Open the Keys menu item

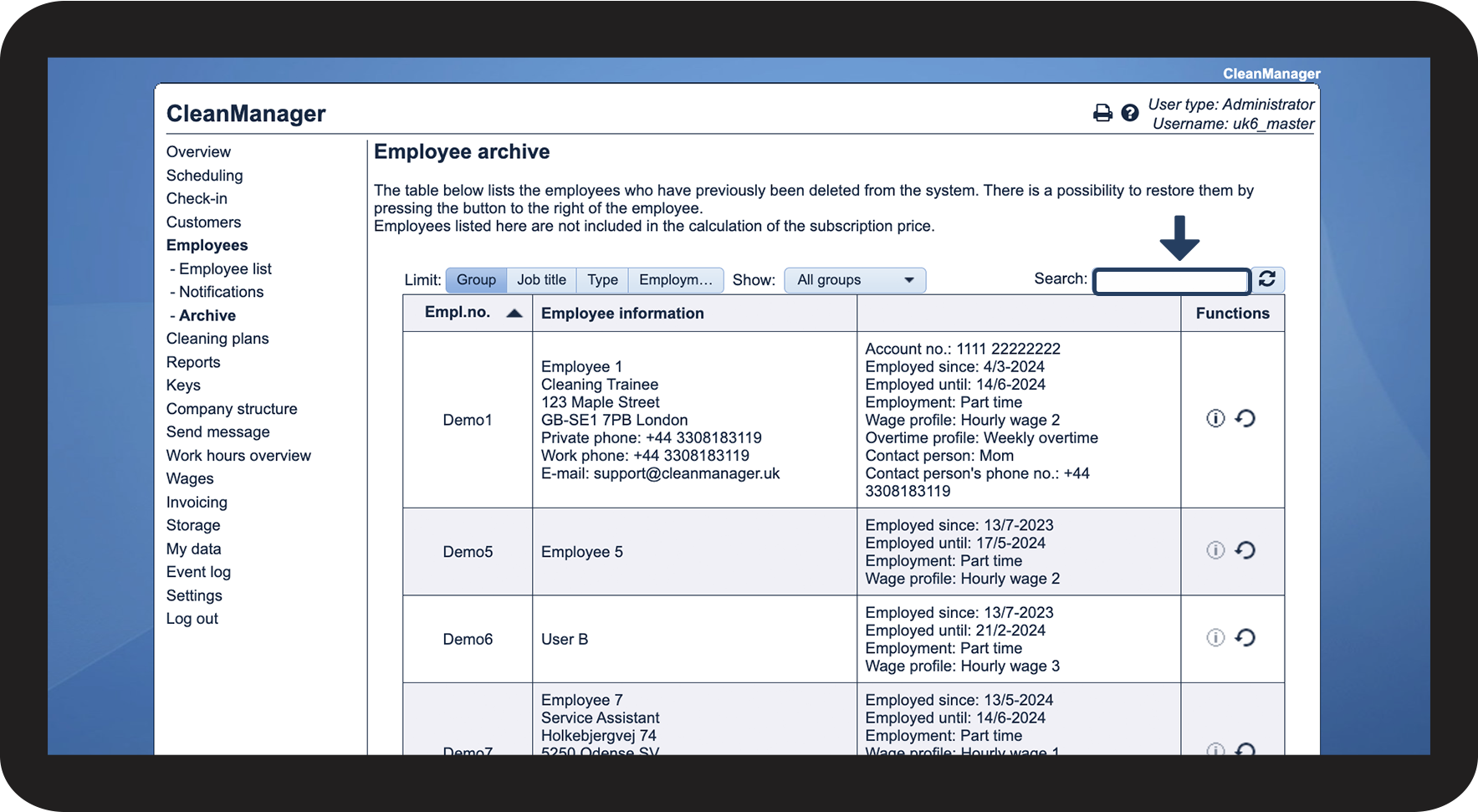[183, 386]
